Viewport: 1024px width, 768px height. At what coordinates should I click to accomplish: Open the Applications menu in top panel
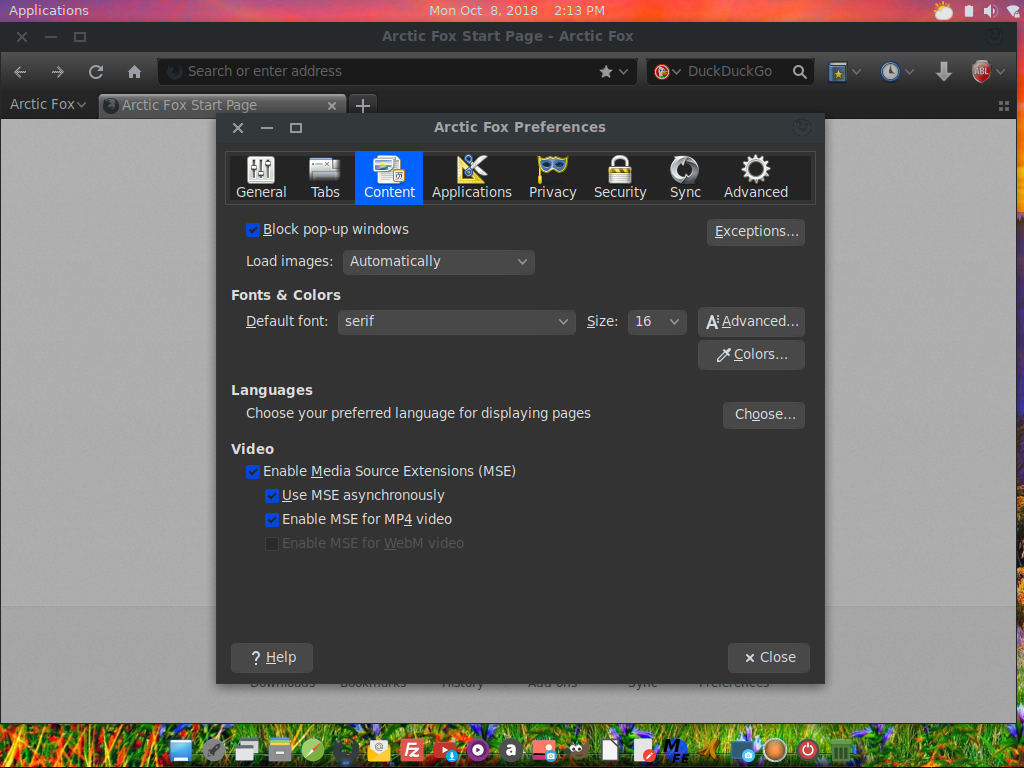click(48, 10)
